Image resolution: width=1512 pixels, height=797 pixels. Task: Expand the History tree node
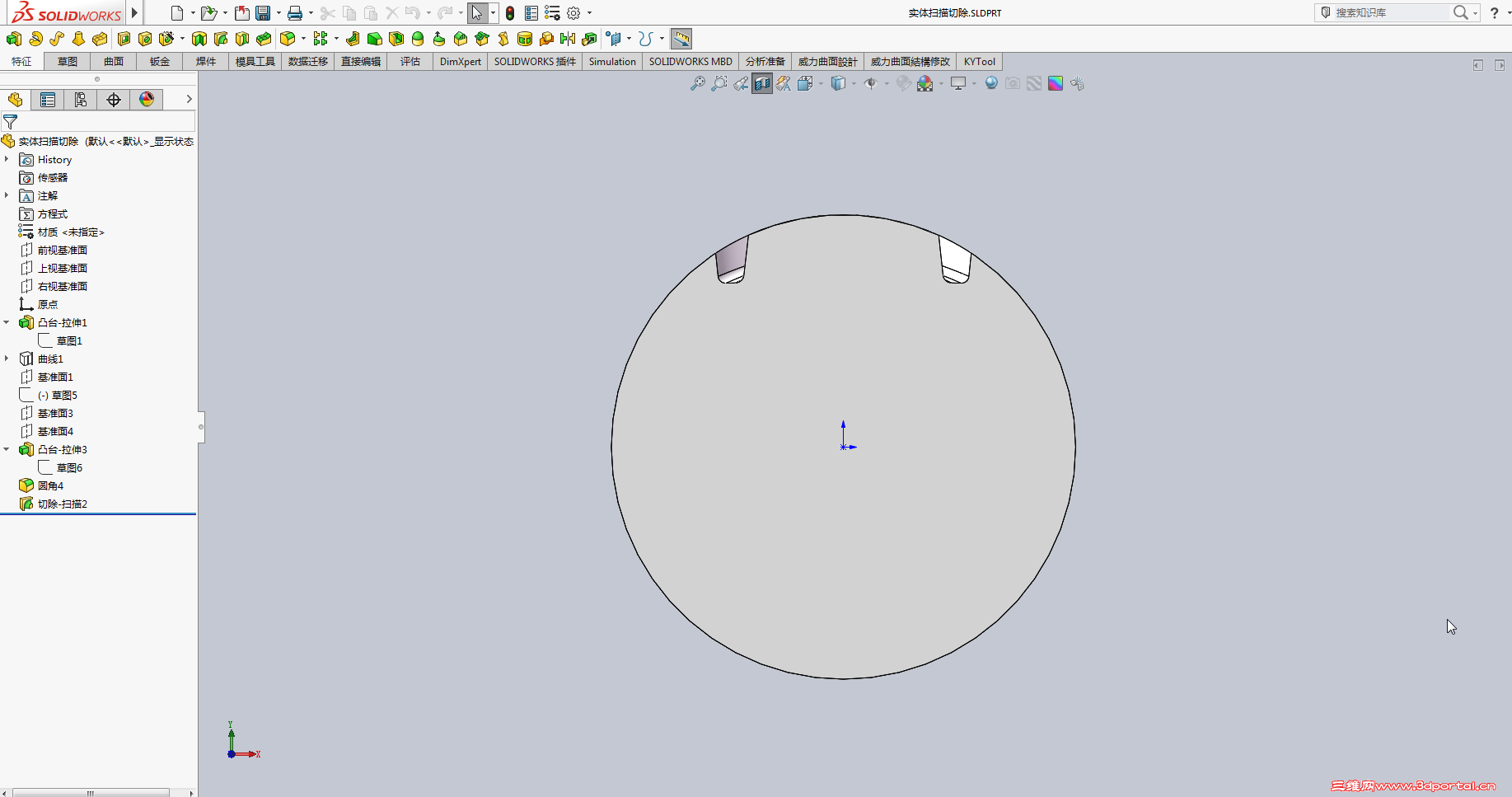(x=7, y=159)
